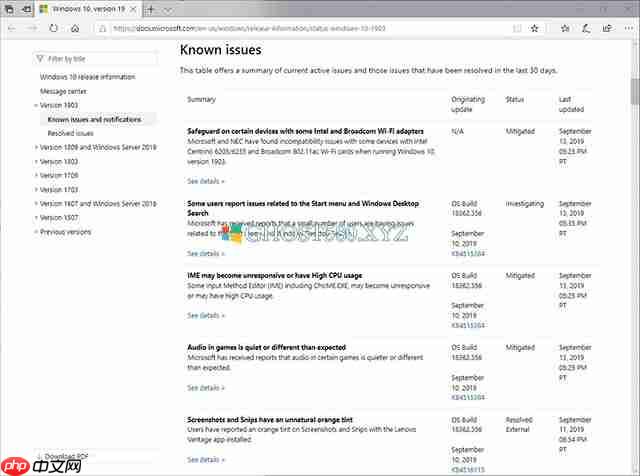Click the Resolved External status cell

coord(519,424)
